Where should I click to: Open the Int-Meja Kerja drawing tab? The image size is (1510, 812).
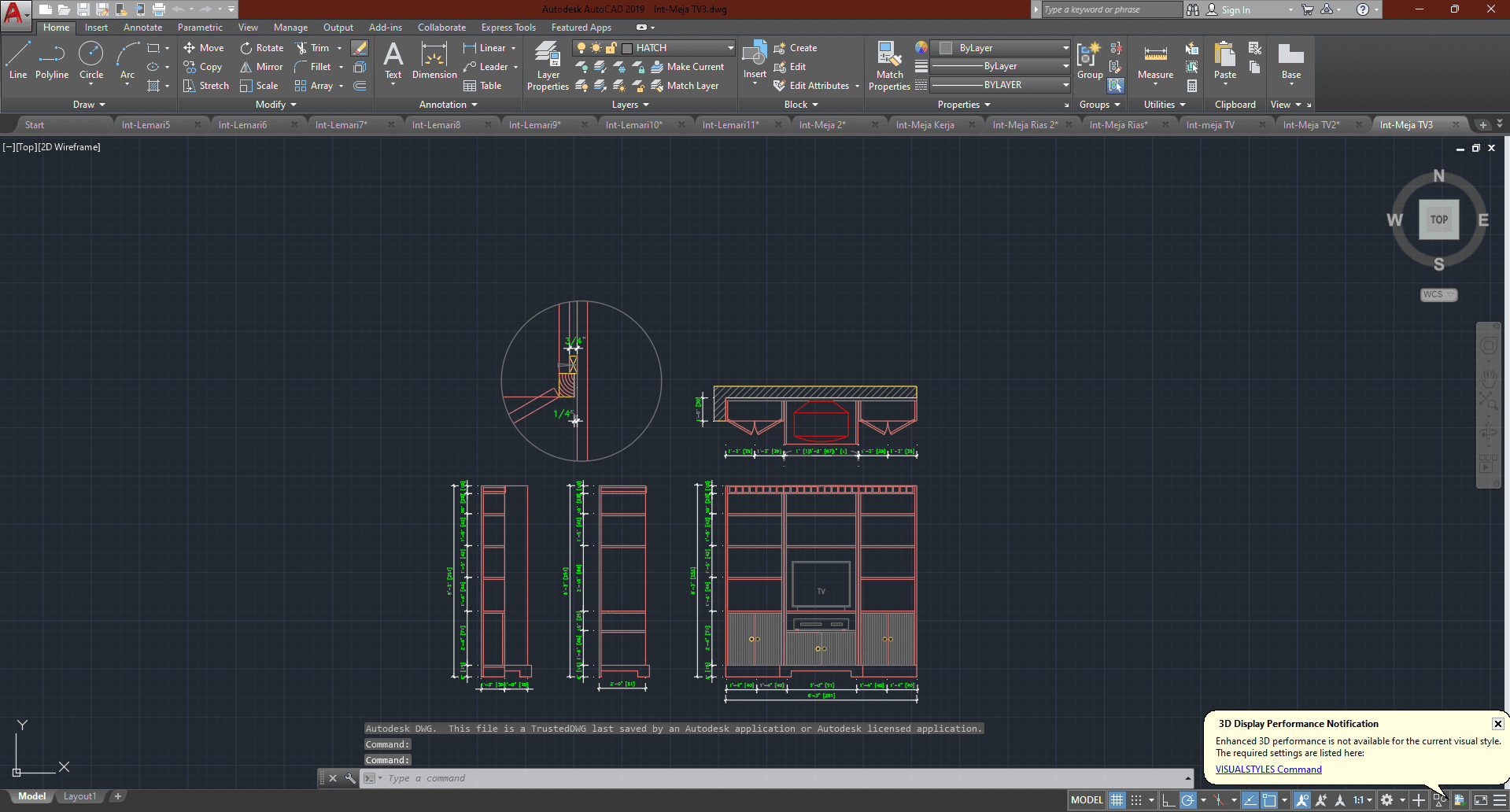point(925,125)
